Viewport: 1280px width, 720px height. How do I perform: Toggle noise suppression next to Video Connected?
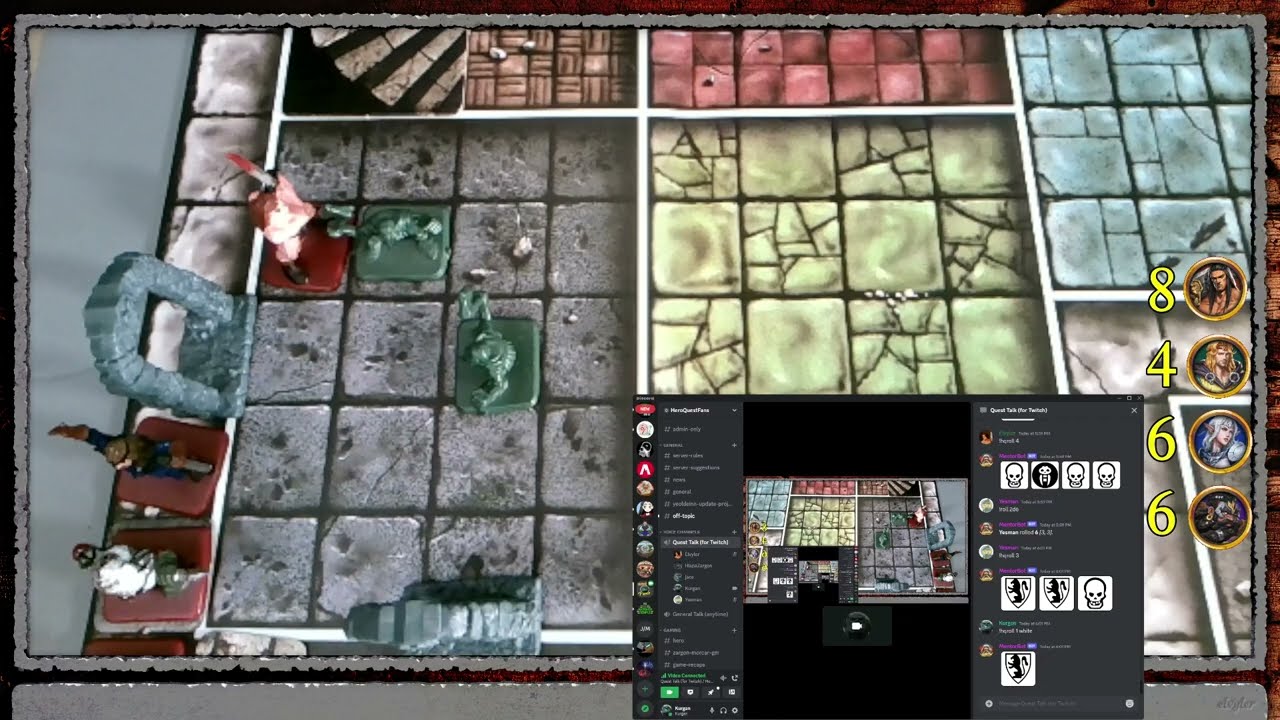723,678
